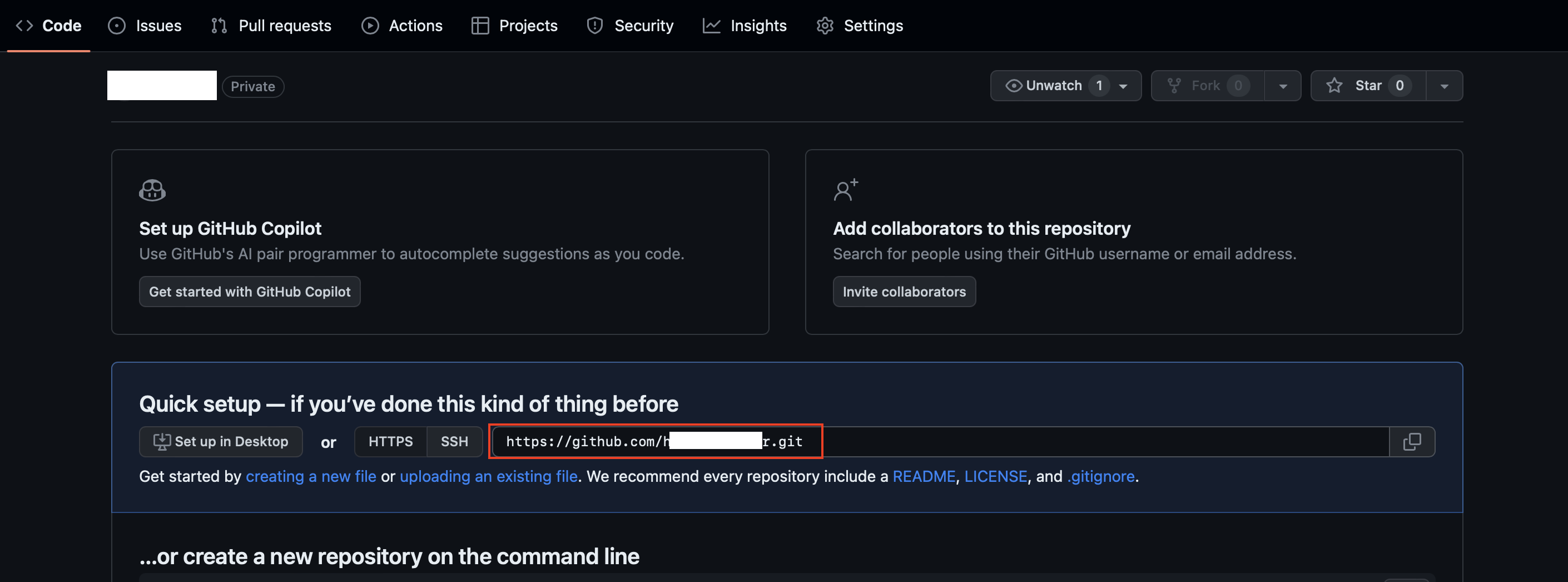Screen dimensions: 1568x582
Task: Open repository Settings tab
Action: pyautogui.click(x=860, y=26)
